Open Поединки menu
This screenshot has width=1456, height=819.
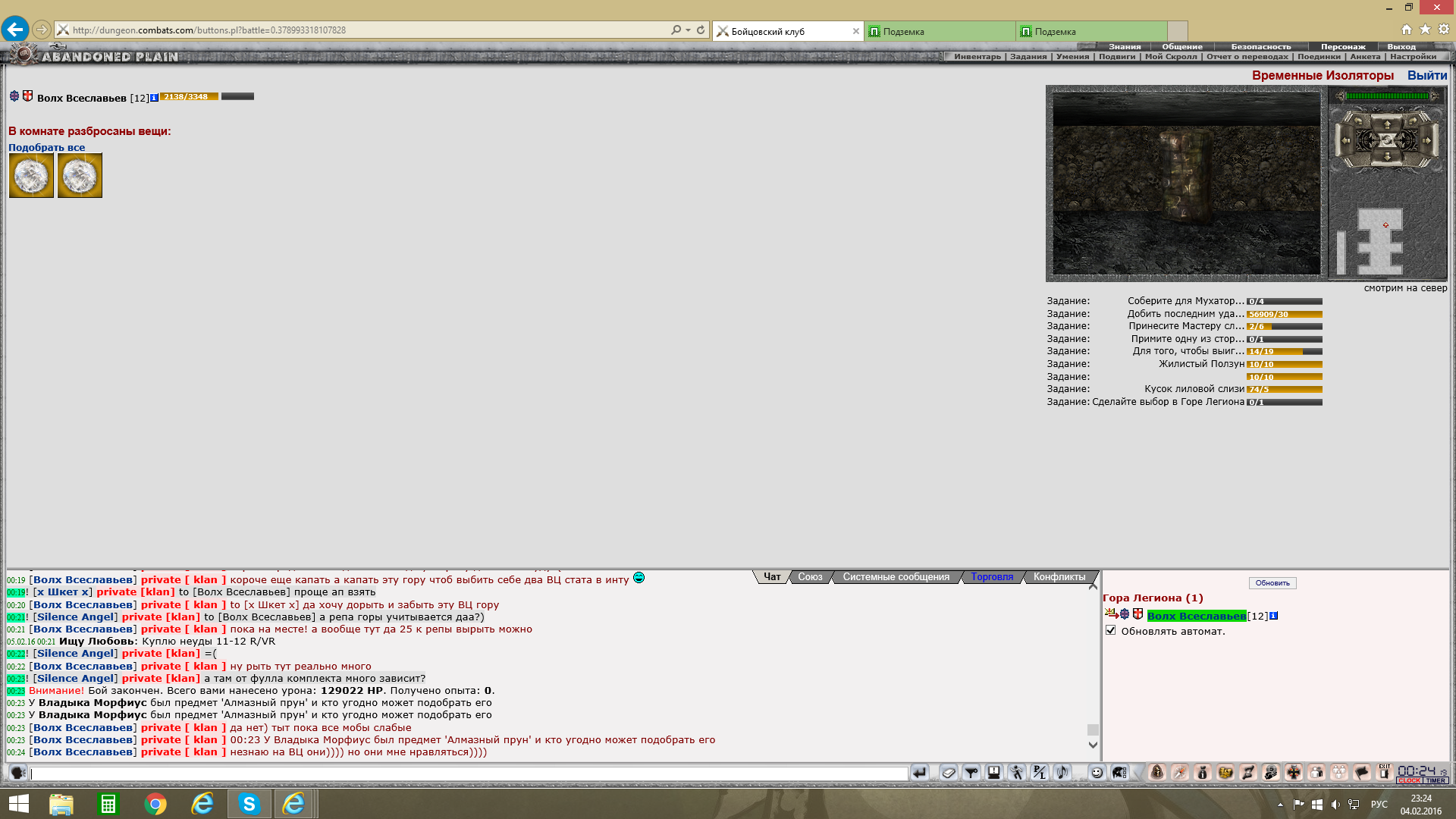click(x=1319, y=57)
